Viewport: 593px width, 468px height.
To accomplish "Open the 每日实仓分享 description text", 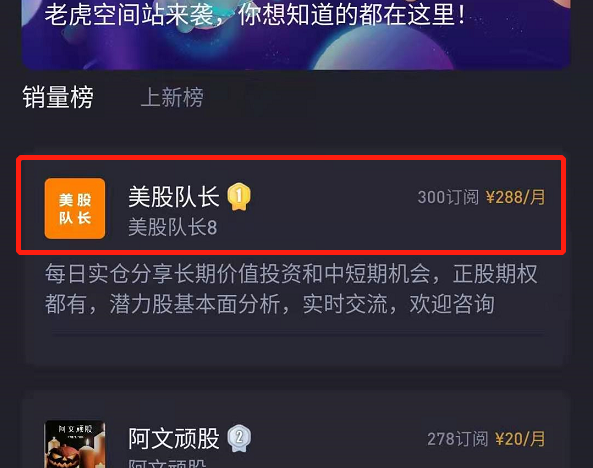I will (x=291, y=289).
